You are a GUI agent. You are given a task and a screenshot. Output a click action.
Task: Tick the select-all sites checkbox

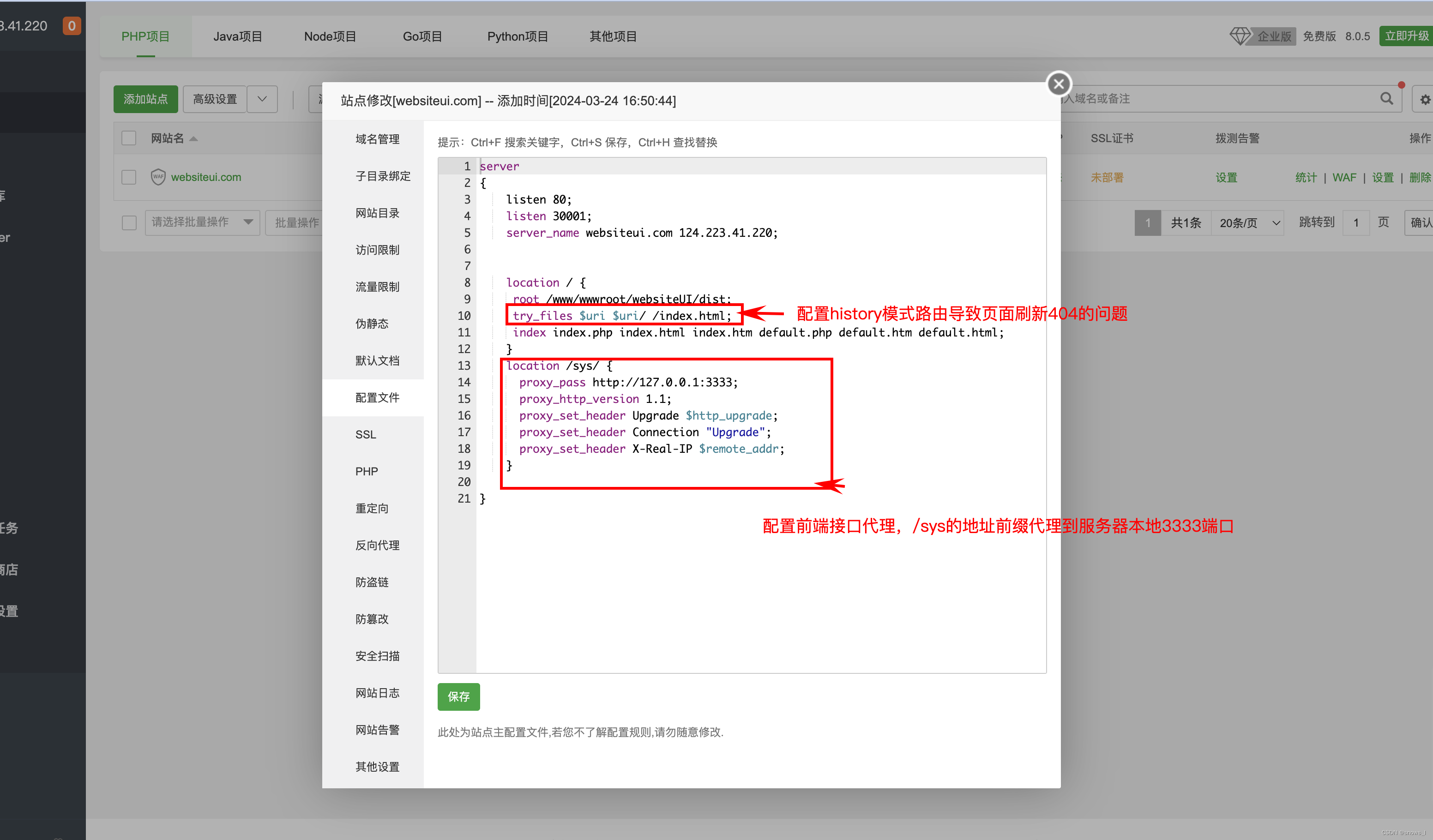[129, 138]
